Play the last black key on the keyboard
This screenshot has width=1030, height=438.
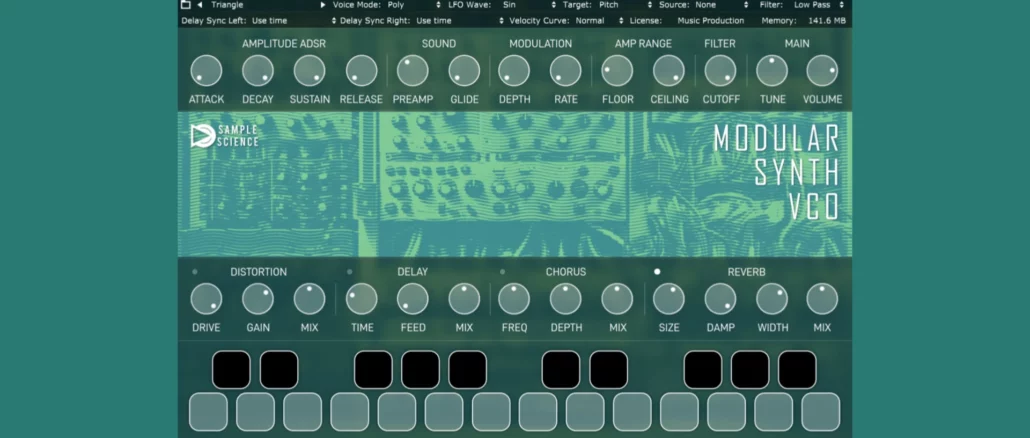pos(797,370)
